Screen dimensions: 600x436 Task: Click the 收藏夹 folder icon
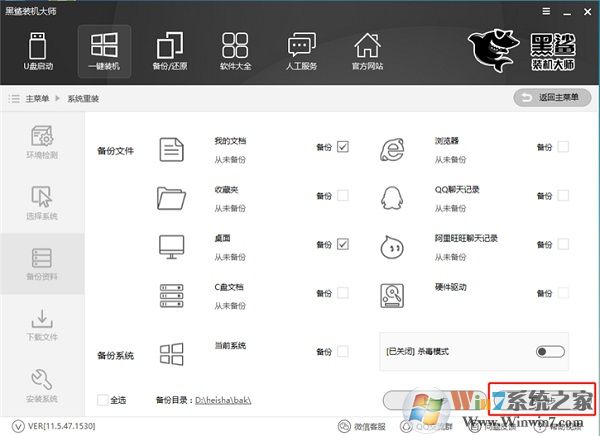tap(171, 198)
